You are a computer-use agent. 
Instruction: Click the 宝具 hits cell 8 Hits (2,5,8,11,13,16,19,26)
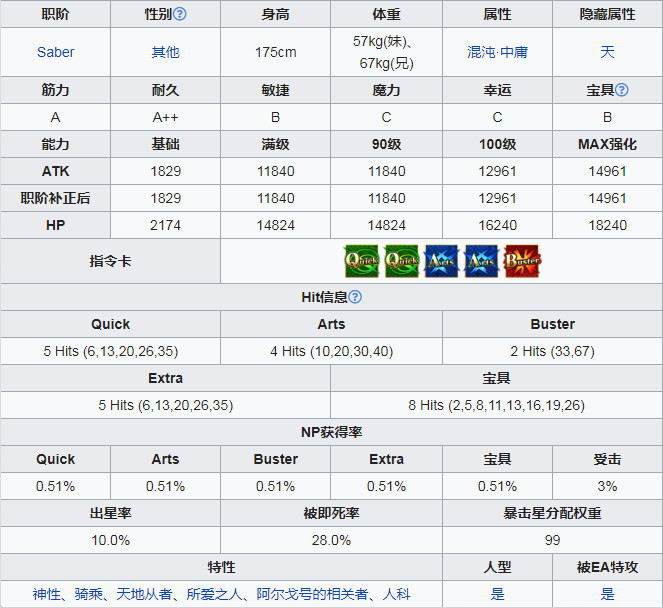496,405
